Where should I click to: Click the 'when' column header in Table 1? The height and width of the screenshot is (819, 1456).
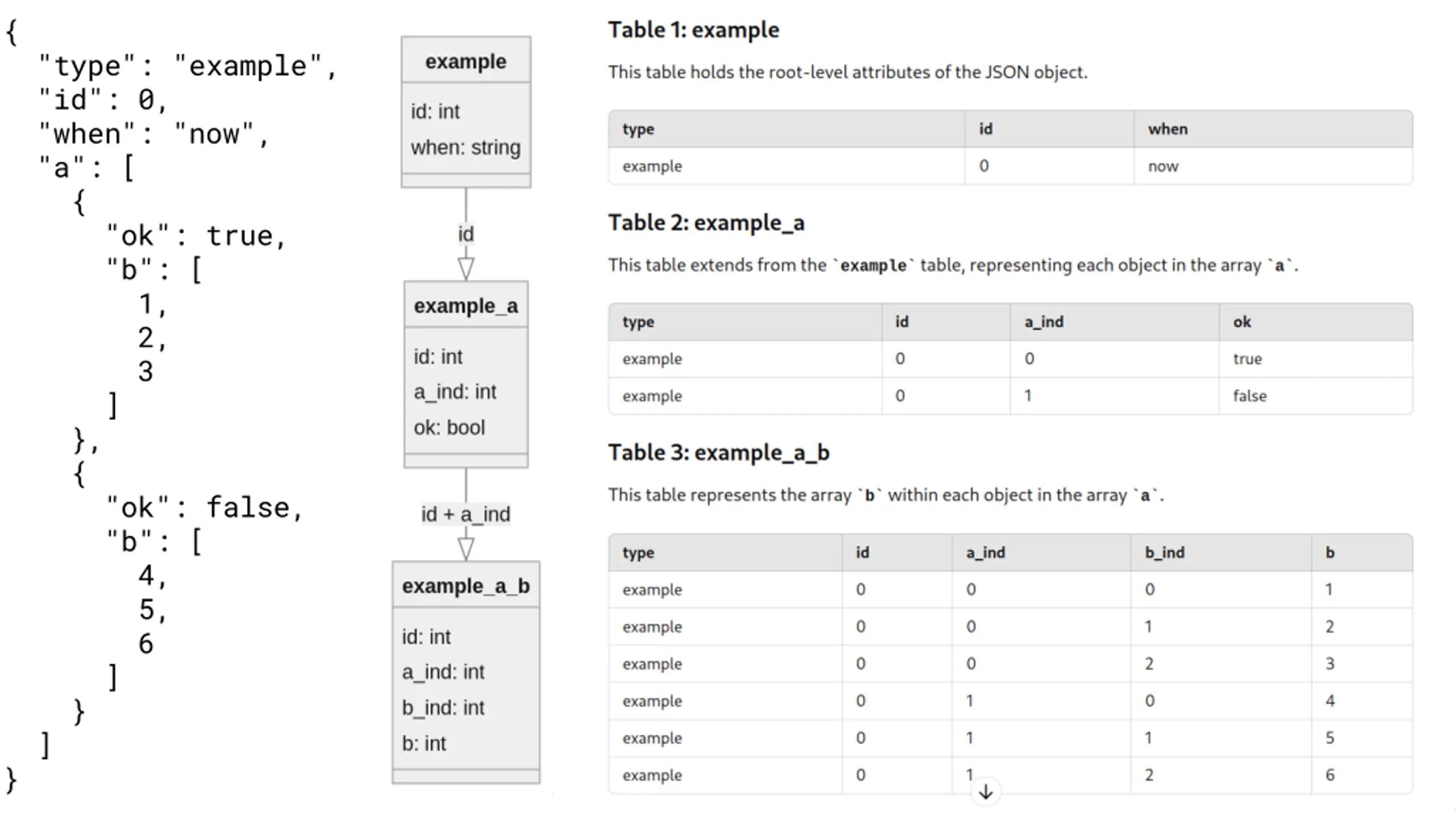(x=1168, y=129)
